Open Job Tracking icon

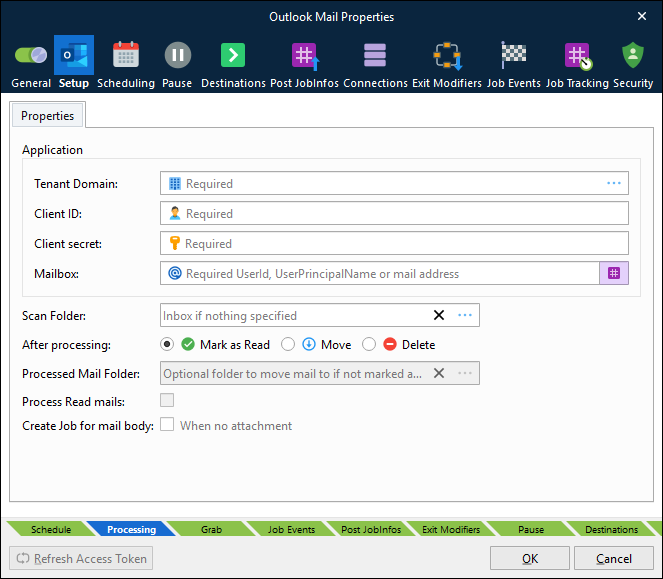pos(578,56)
